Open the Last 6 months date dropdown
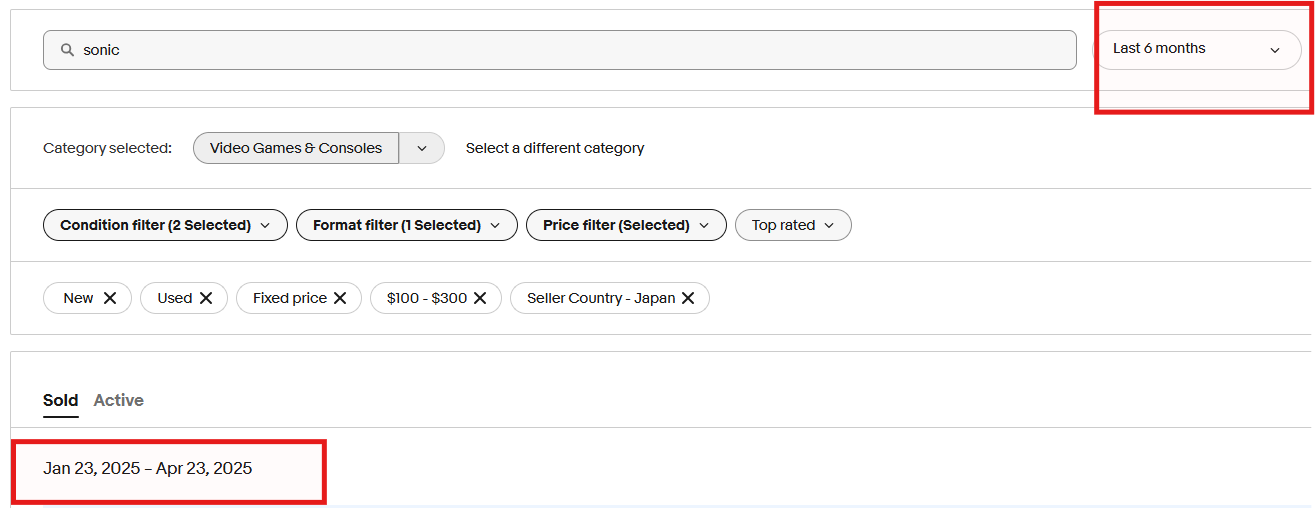The width and height of the screenshot is (1315, 508). [1196, 49]
